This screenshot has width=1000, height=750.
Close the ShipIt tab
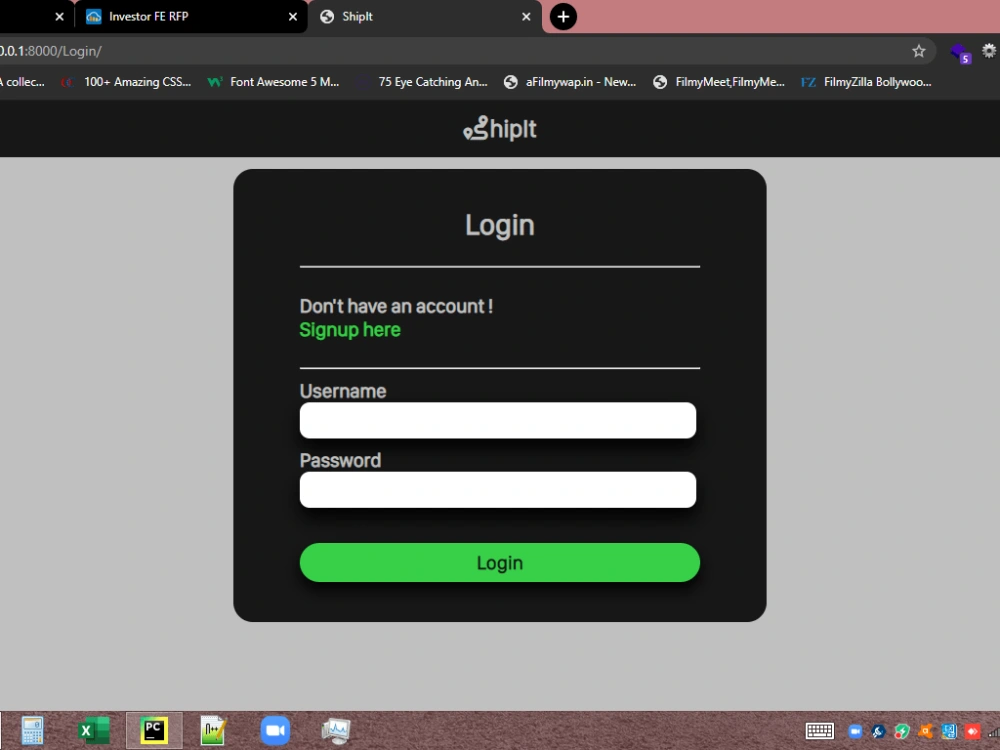coord(526,17)
